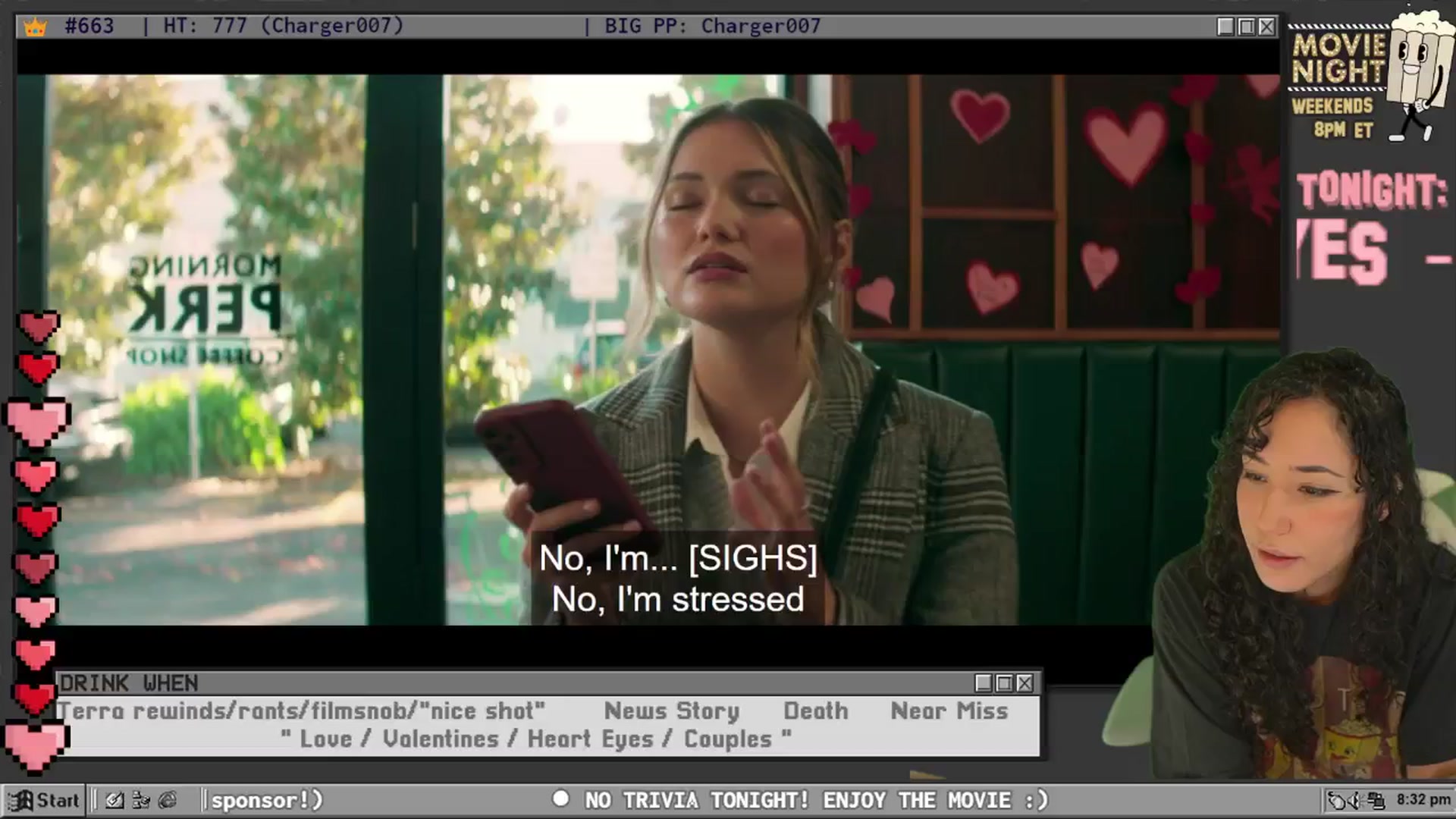The image size is (1456, 819).
Task: Click the 'Death' drink rule
Action: tap(815, 711)
